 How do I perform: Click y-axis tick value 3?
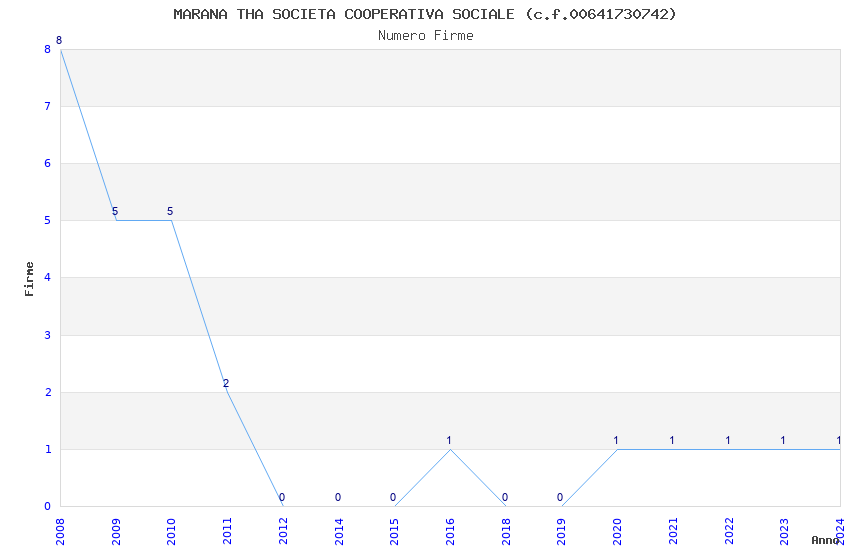pos(48,335)
